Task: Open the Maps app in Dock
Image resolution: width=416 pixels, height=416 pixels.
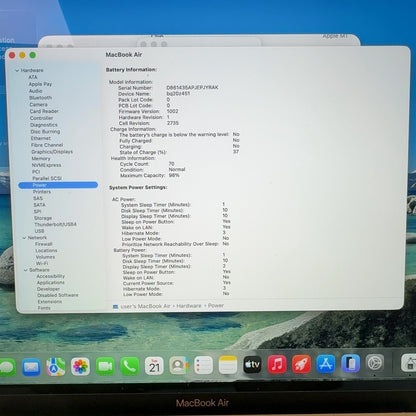Action: (x=56, y=367)
